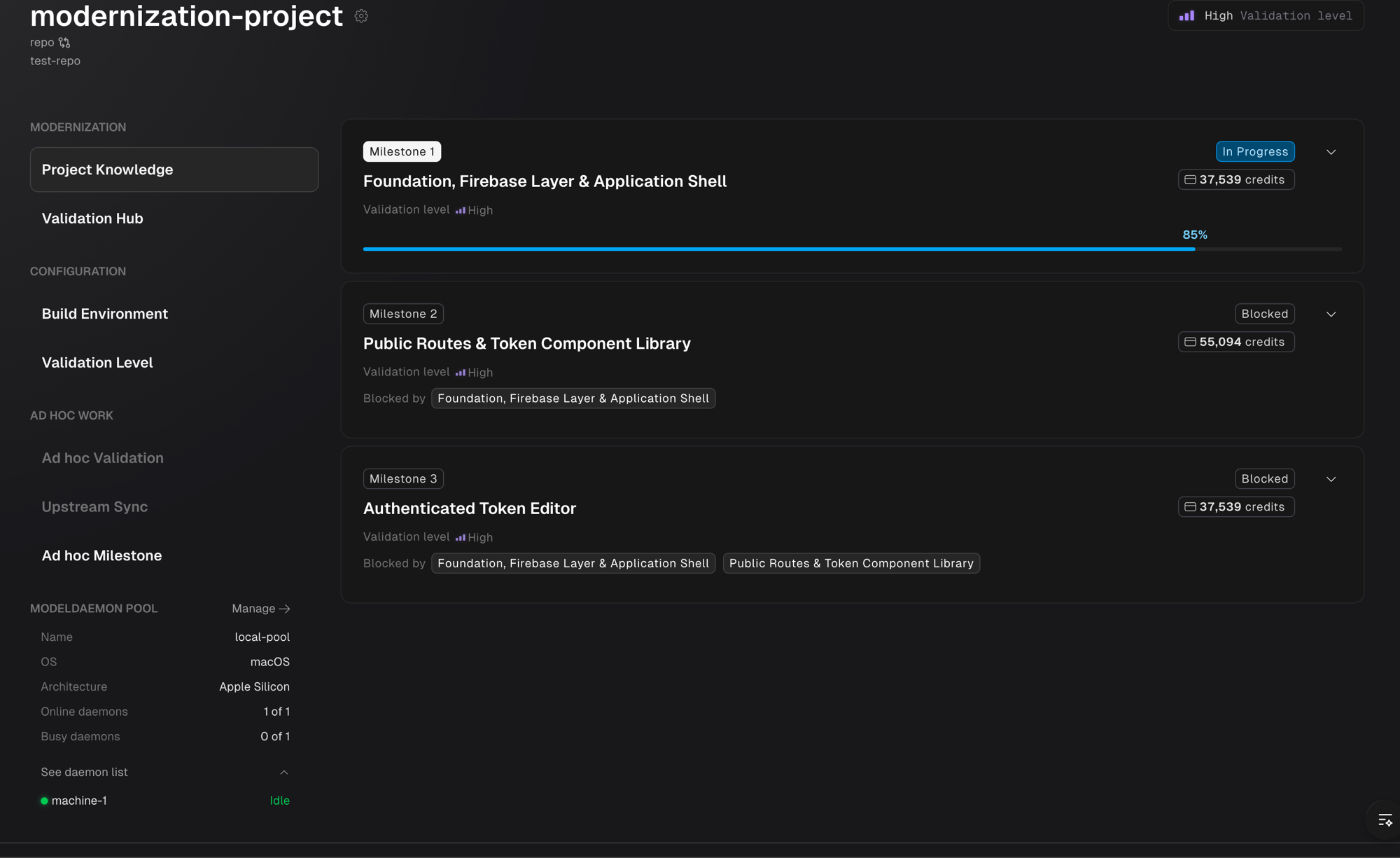Click the repo label text

(x=42, y=43)
